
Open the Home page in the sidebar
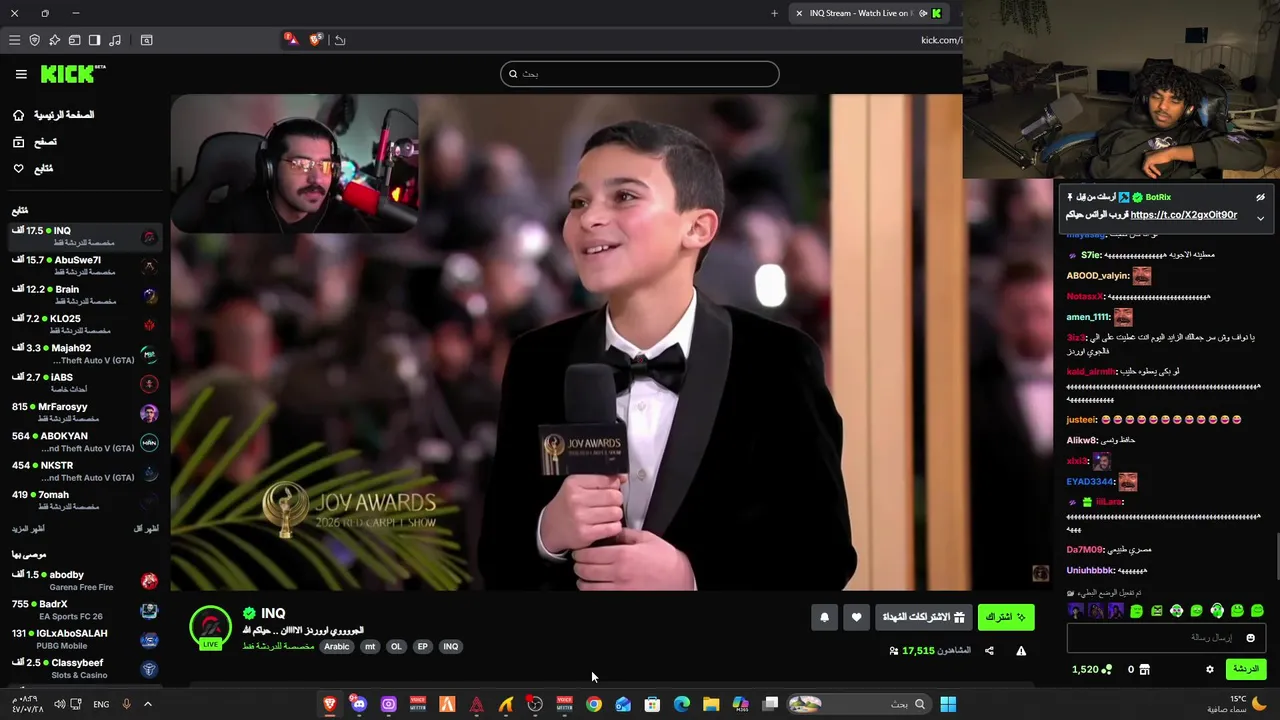(54, 115)
